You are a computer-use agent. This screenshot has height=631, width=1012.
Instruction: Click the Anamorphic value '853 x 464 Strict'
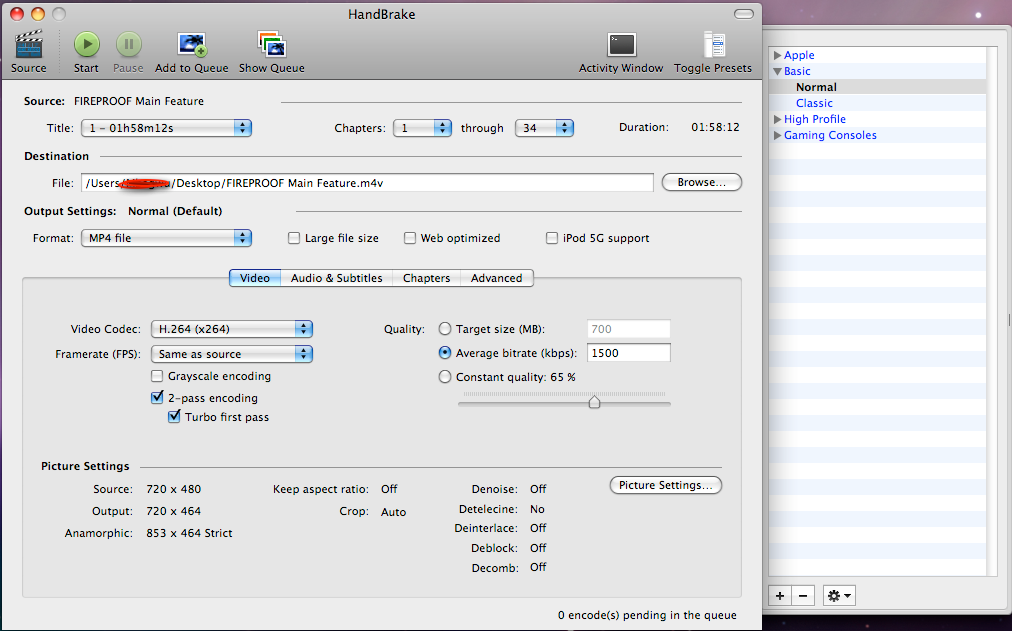tap(189, 534)
